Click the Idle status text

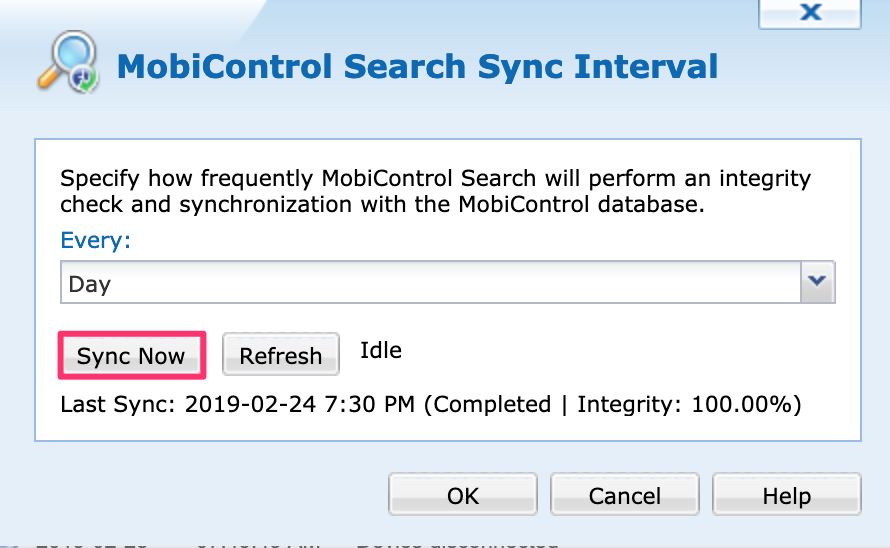[381, 350]
